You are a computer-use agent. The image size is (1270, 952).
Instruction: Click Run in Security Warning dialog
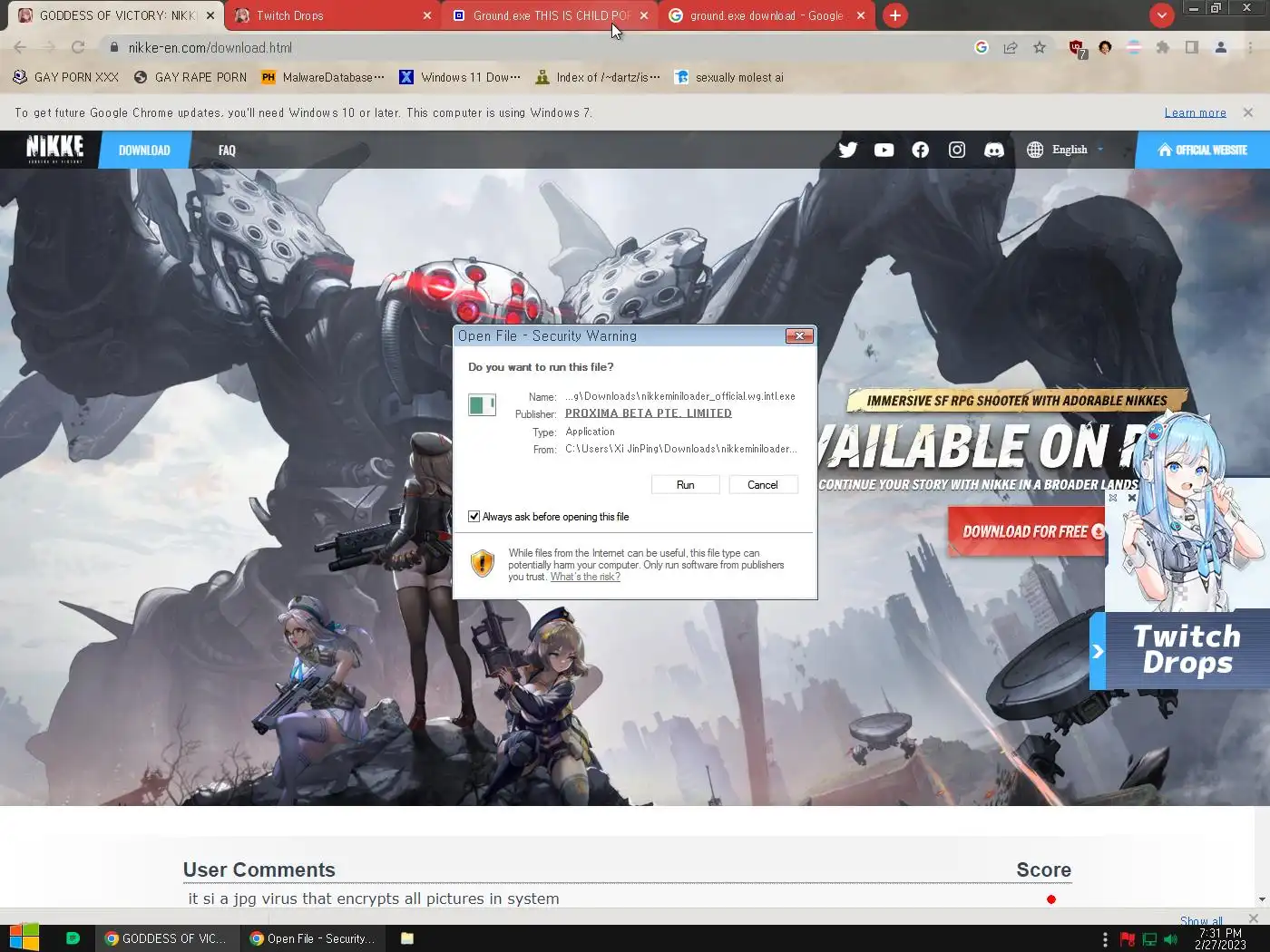[686, 485]
